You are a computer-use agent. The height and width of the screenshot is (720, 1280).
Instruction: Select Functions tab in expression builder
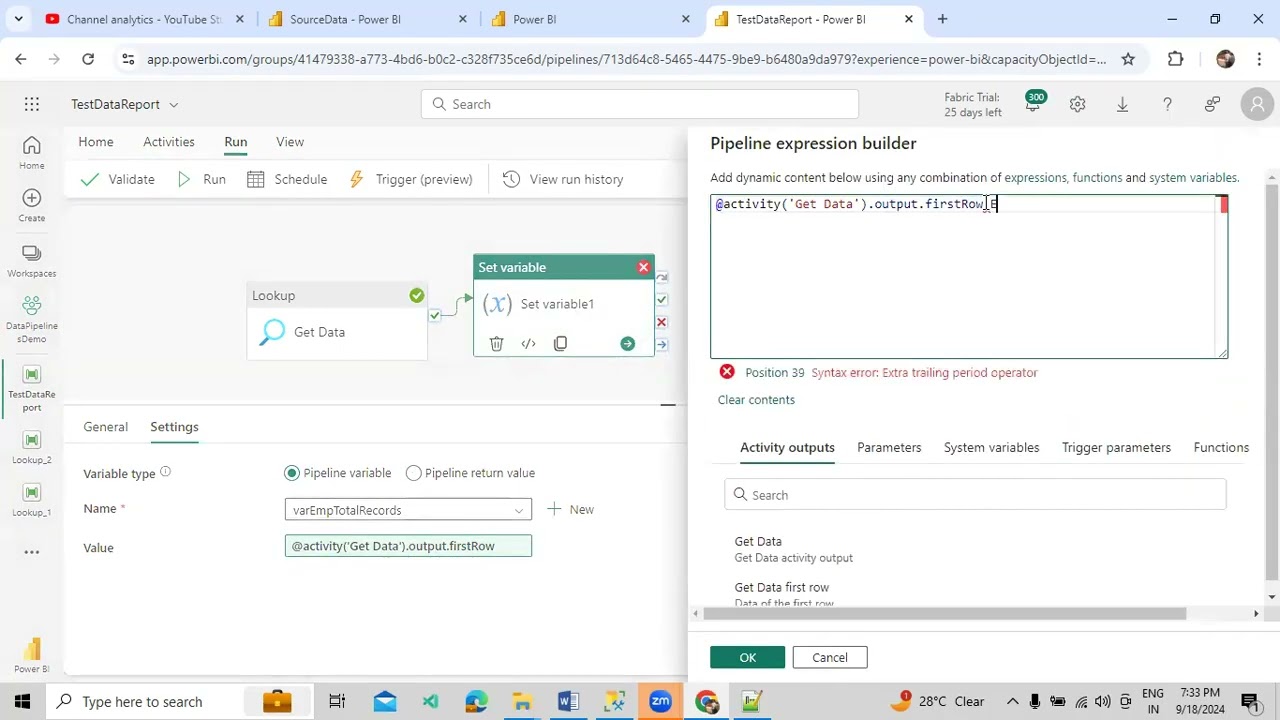click(1221, 447)
